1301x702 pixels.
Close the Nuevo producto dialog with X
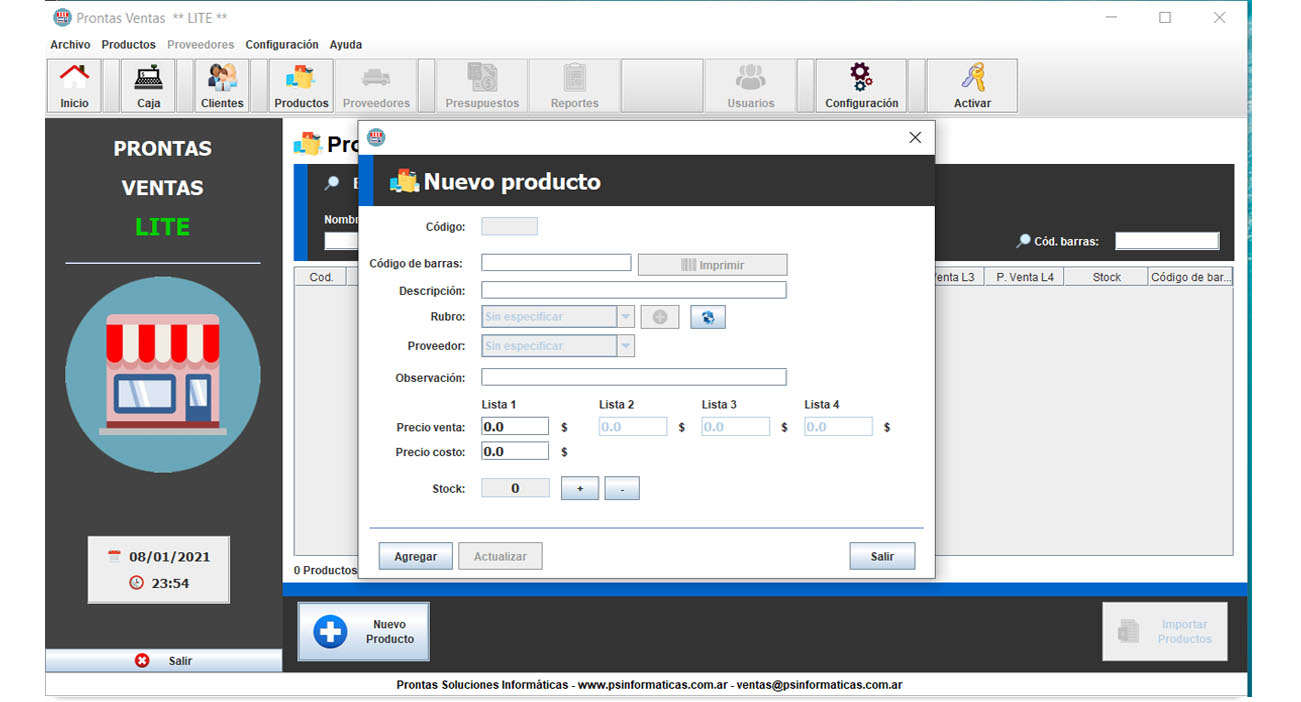pos(914,138)
